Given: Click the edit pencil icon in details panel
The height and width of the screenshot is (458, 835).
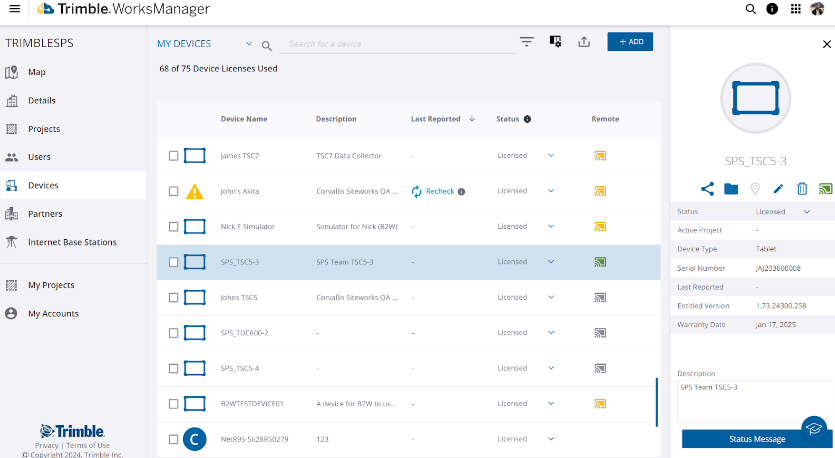Looking at the screenshot, I should click(779, 189).
